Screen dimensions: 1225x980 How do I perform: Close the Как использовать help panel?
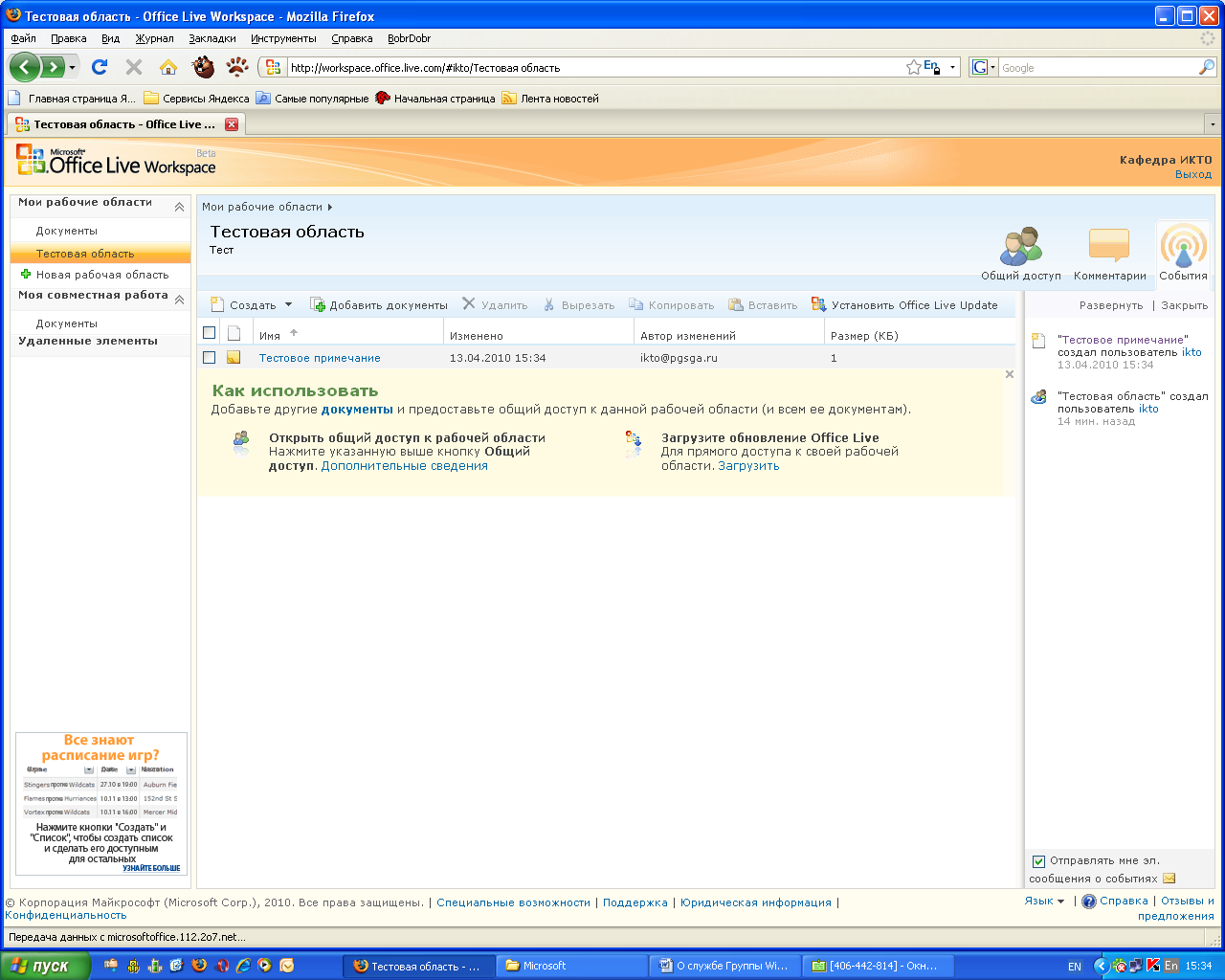click(x=1010, y=374)
